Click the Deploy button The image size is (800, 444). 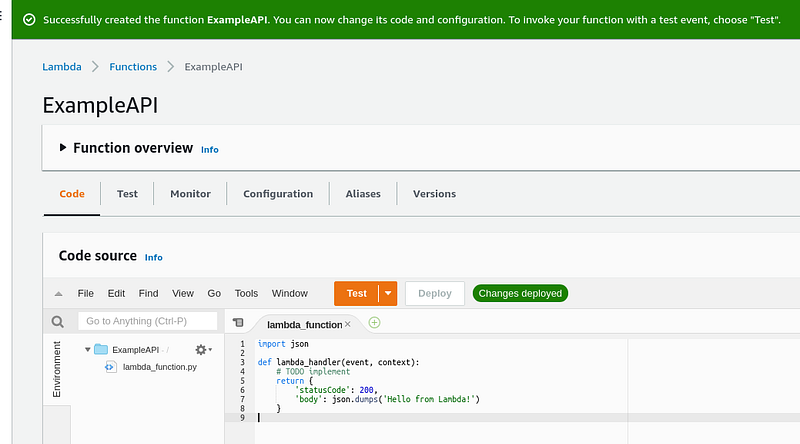(x=435, y=293)
